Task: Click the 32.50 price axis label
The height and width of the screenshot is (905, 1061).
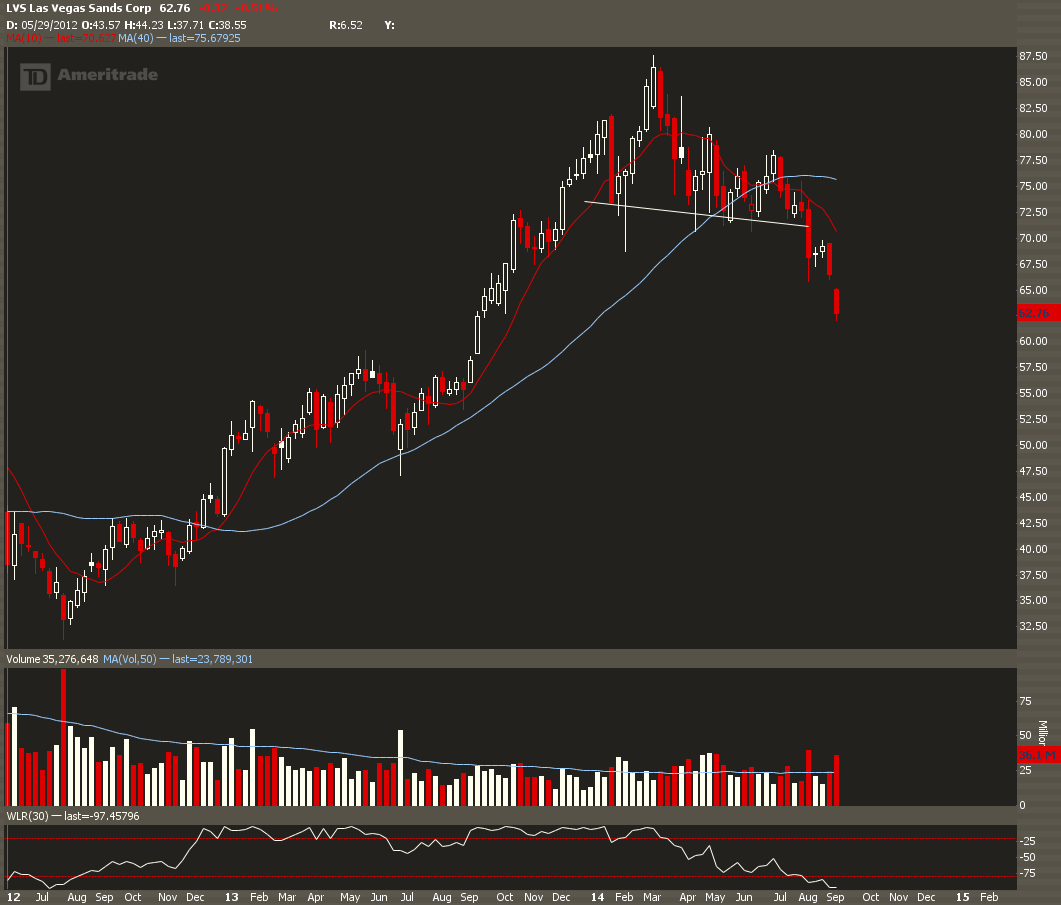Action: [1033, 626]
